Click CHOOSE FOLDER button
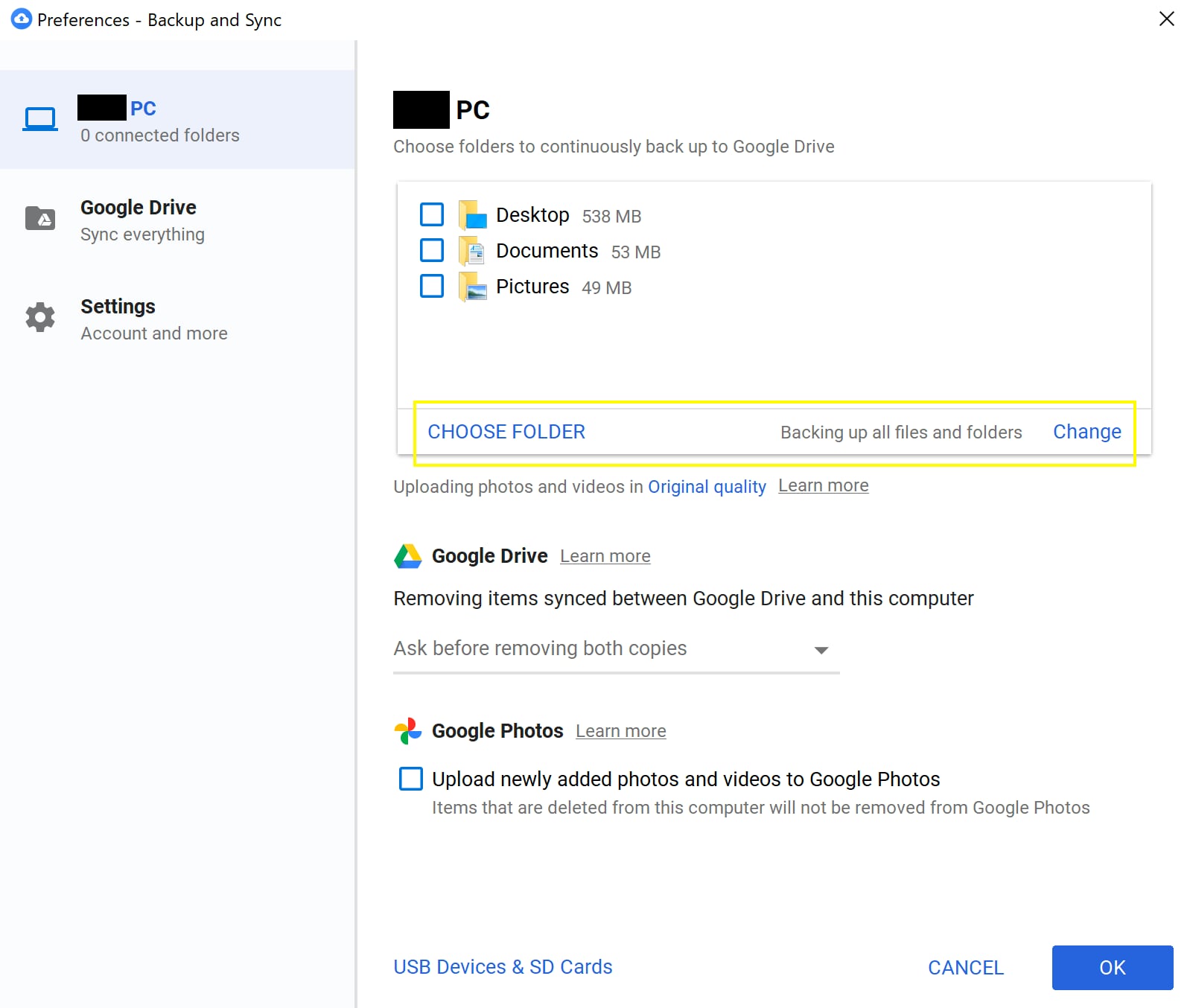The height and width of the screenshot is (1008, 1190). (506, 432)
